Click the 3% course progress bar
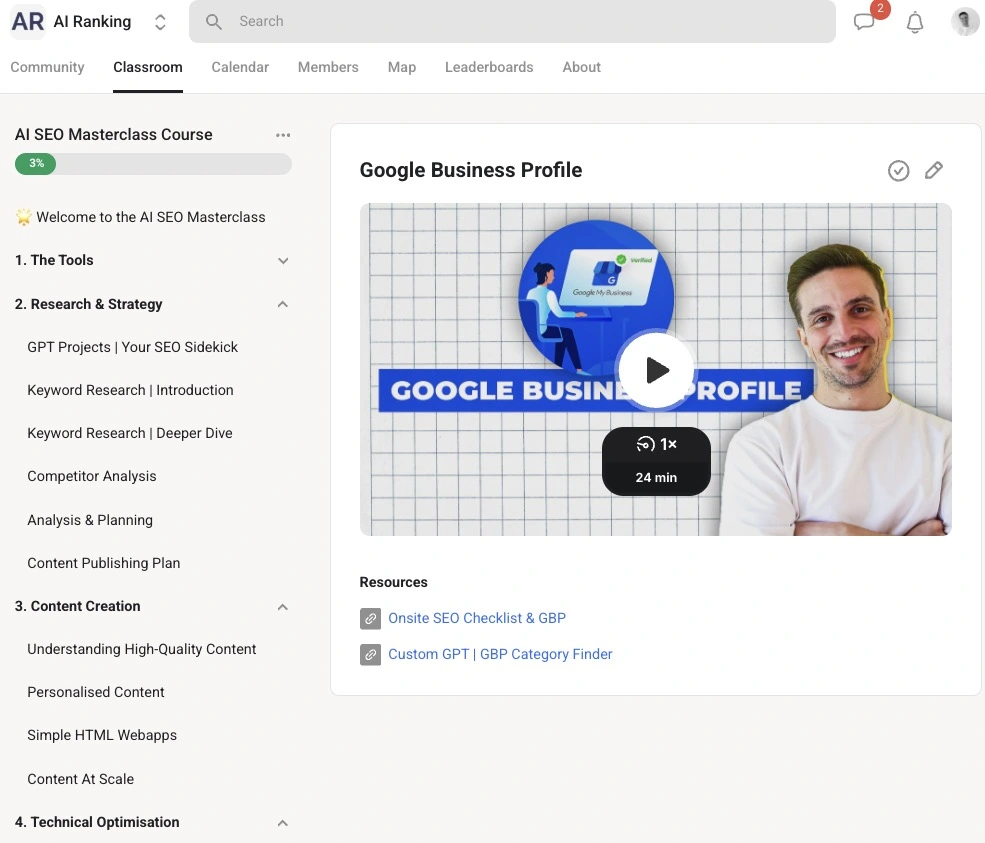Image resolution: width=985 pixels, height=843 pixels. click(x=153, y=164)
